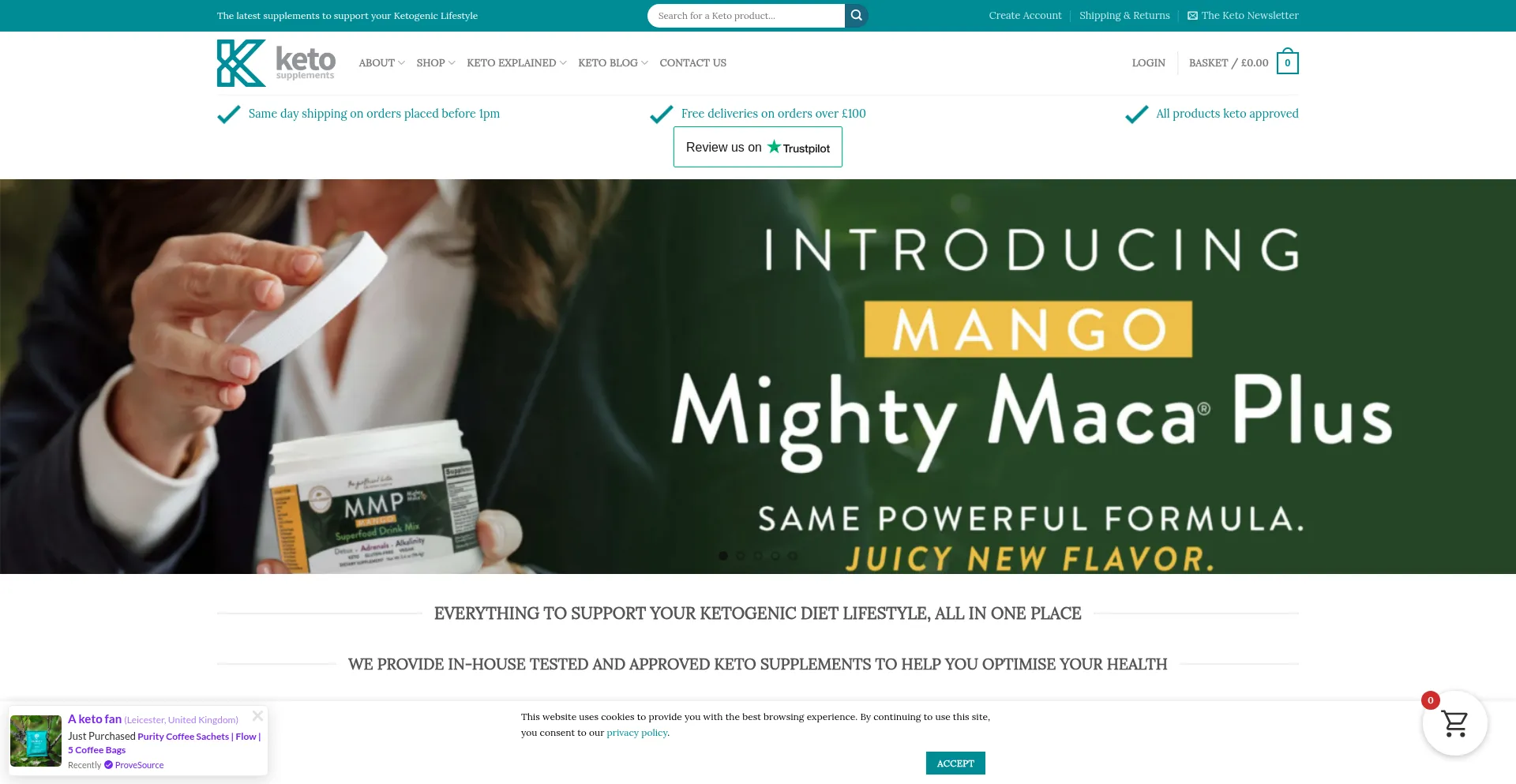Expand the About menu dropdown
1516x784 pixels.
(381, 63)
